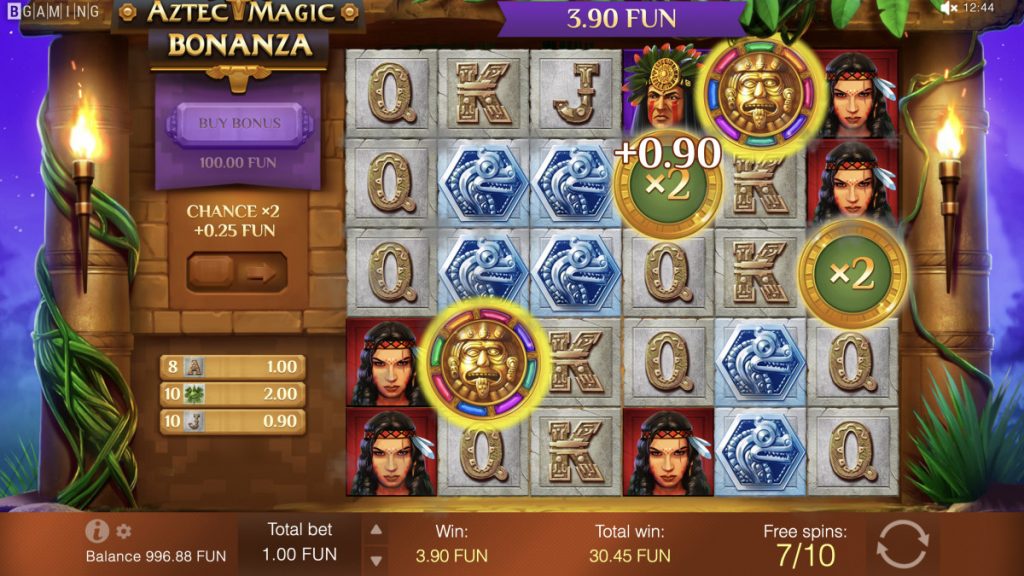This screenshot has height=576, width=1024.
Task: Select the leaf symbol win entry 2.00
Action: coord(232,394)
